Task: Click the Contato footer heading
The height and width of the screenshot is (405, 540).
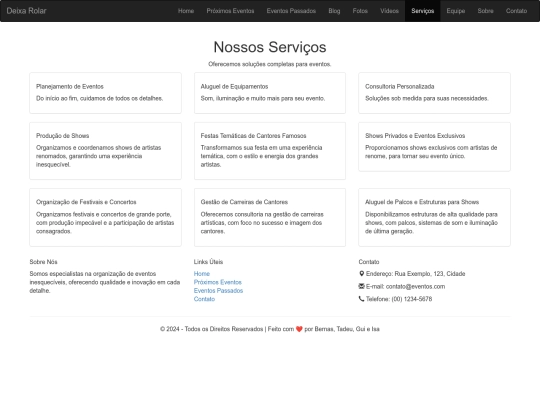Action: [x=369, y=262]
